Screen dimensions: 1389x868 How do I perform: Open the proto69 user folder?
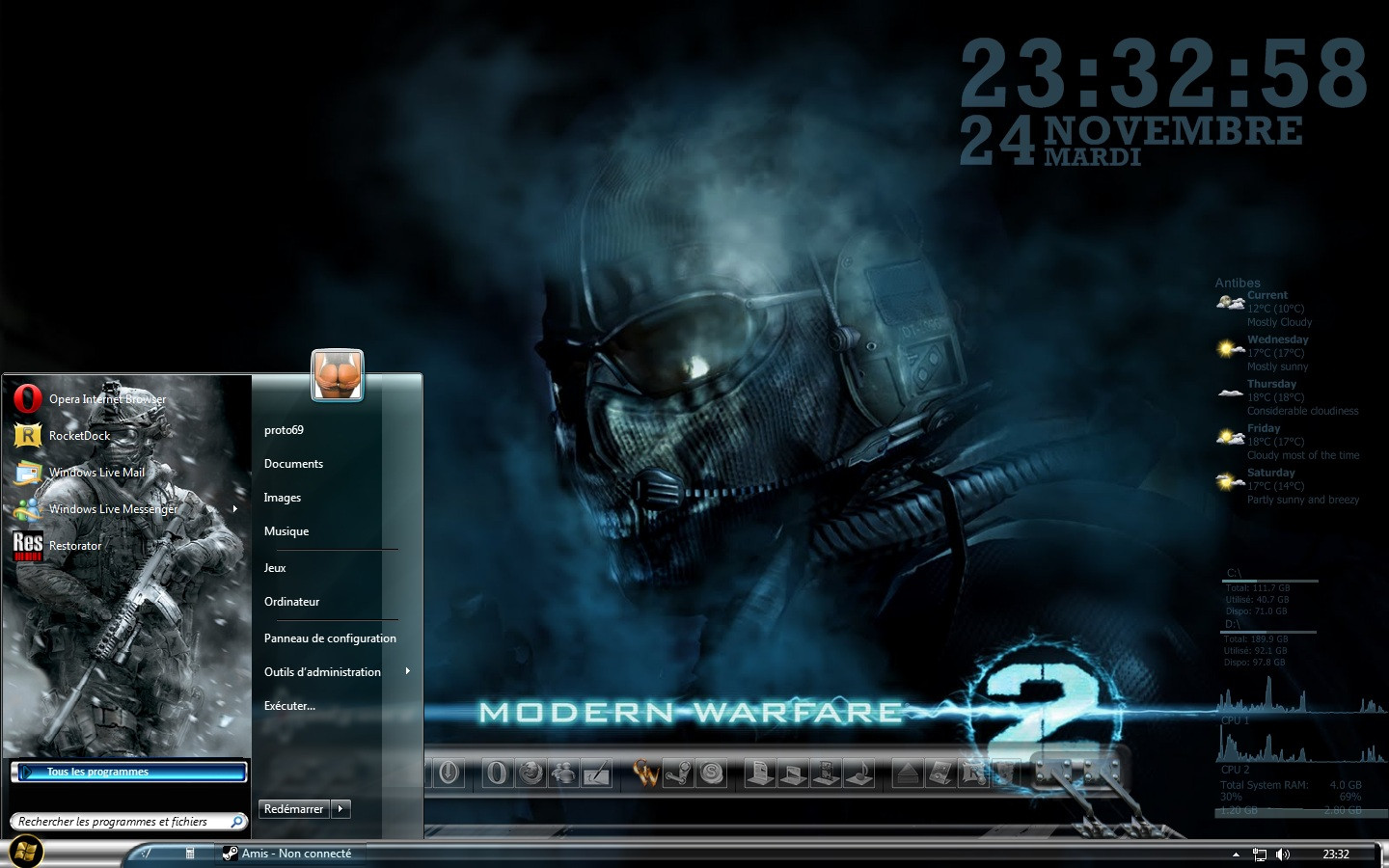click(284, 430)
